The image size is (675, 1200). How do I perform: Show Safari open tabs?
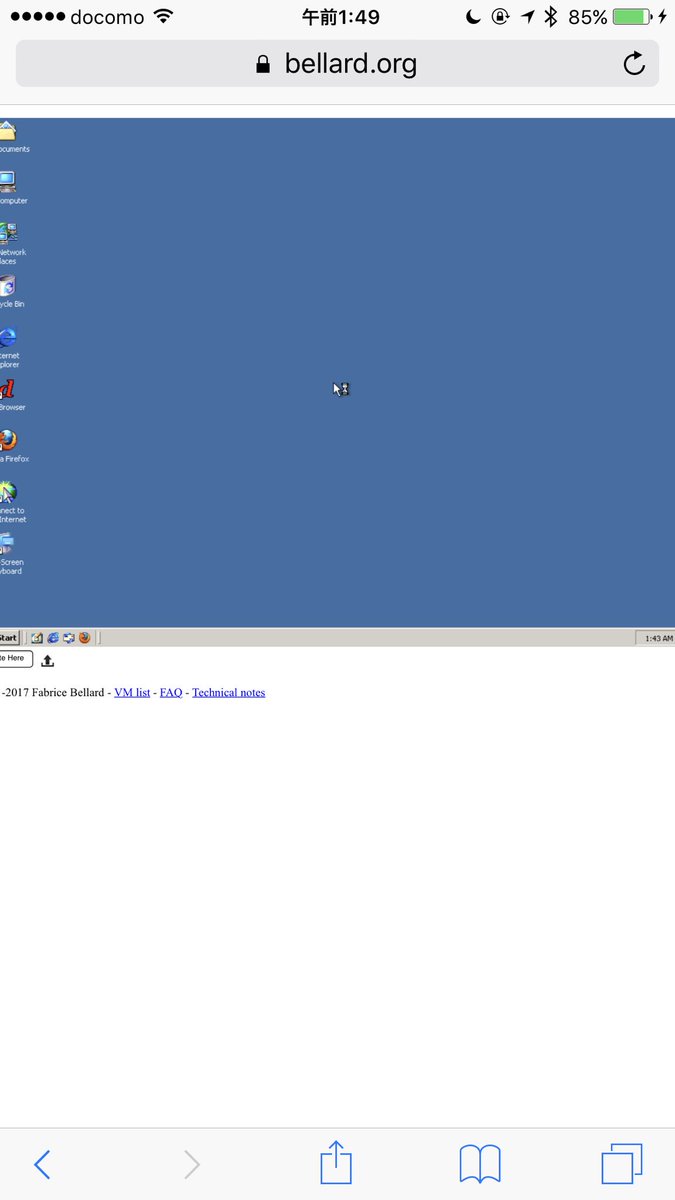coord(622,1164)
